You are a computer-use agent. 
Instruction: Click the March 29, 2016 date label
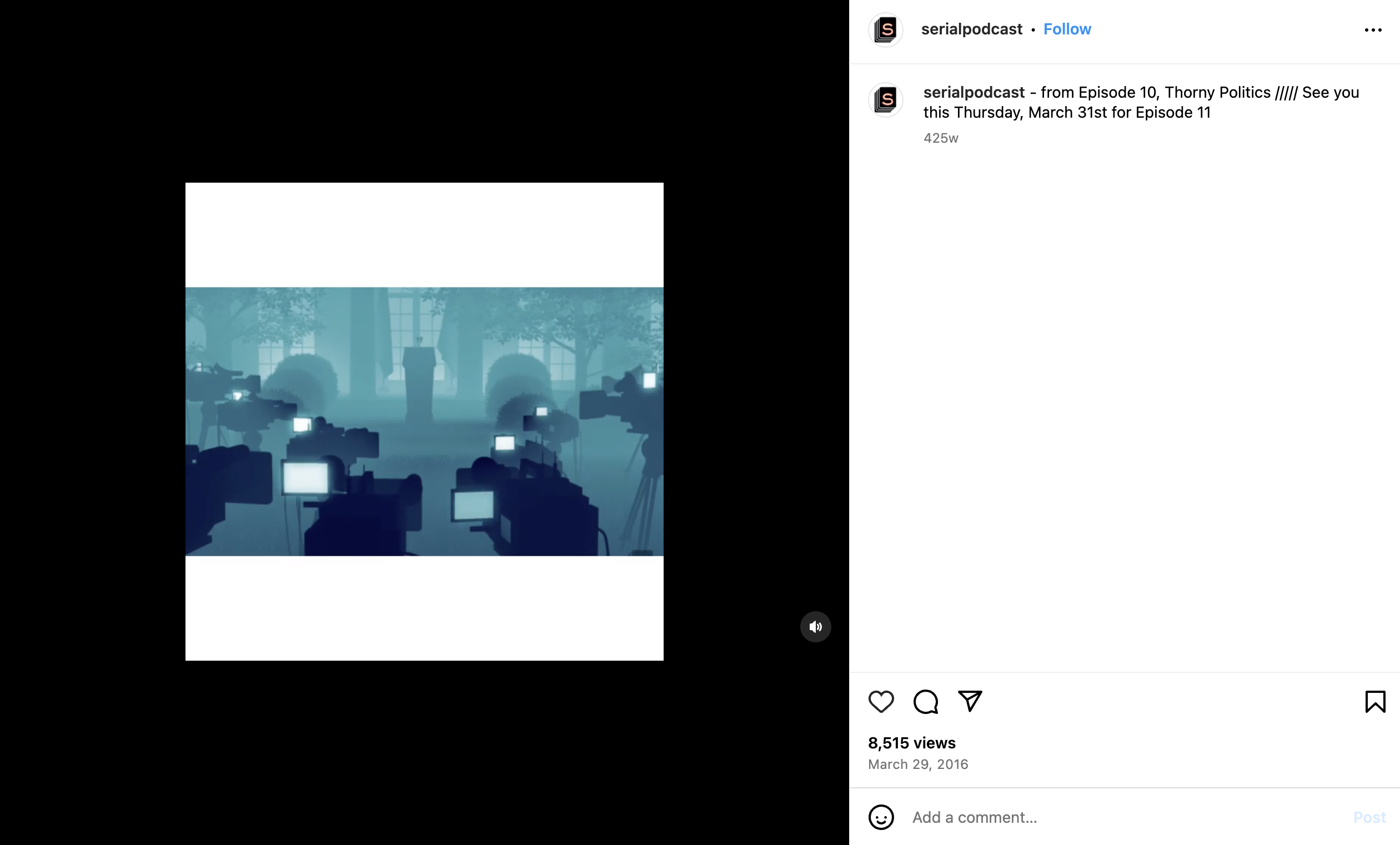click(x=919, y=765)
